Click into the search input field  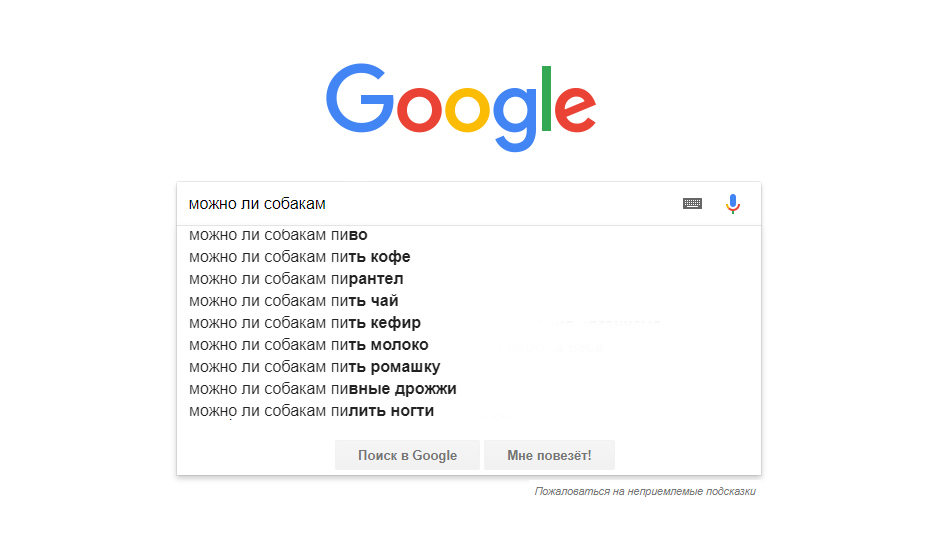point(430,204)
